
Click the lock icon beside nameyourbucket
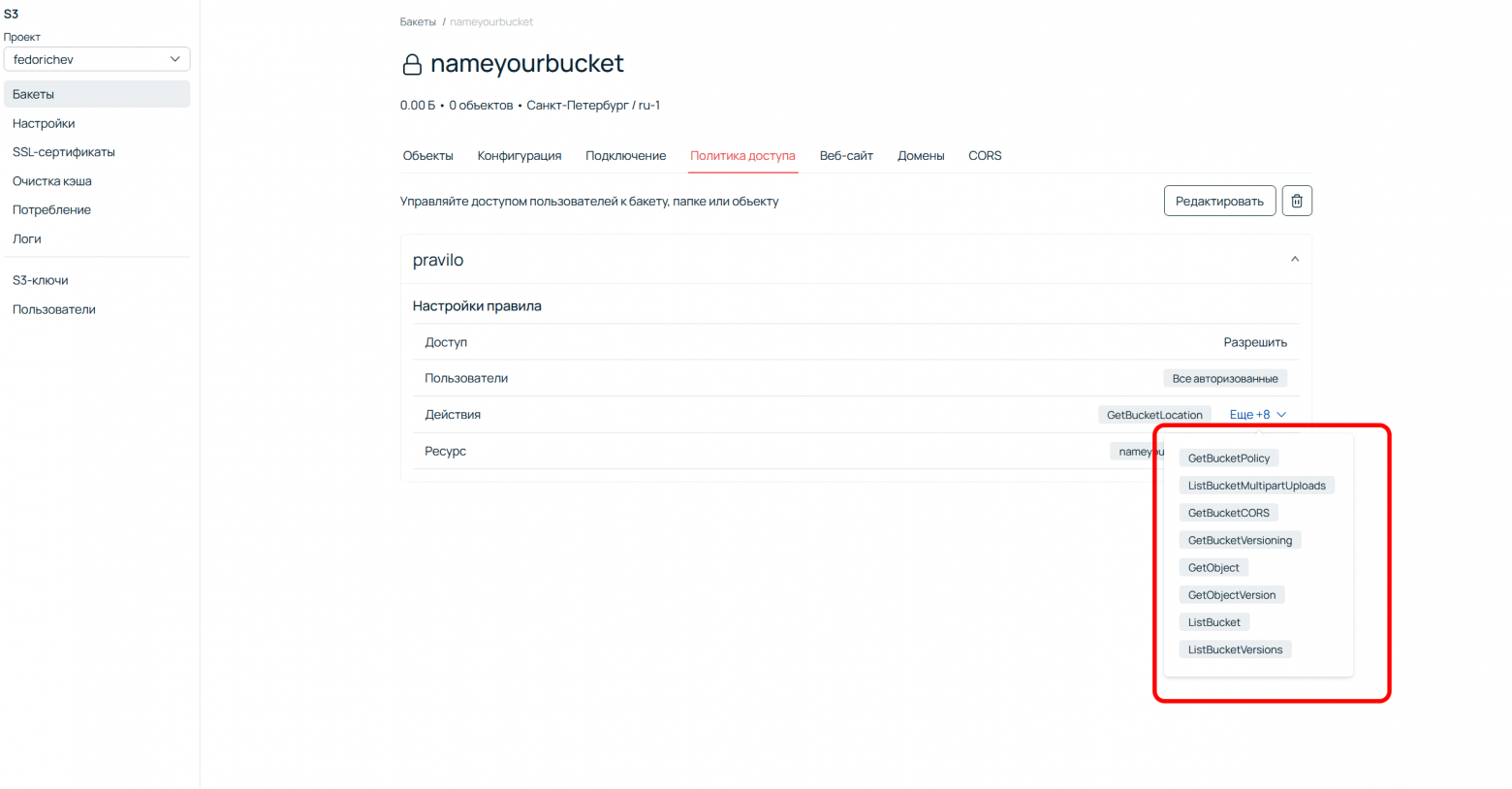411,64
